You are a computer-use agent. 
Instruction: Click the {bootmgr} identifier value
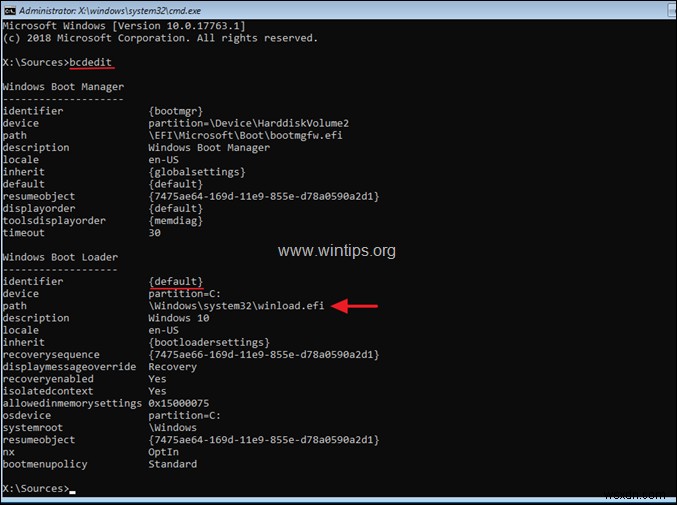[x=175, y=111]
